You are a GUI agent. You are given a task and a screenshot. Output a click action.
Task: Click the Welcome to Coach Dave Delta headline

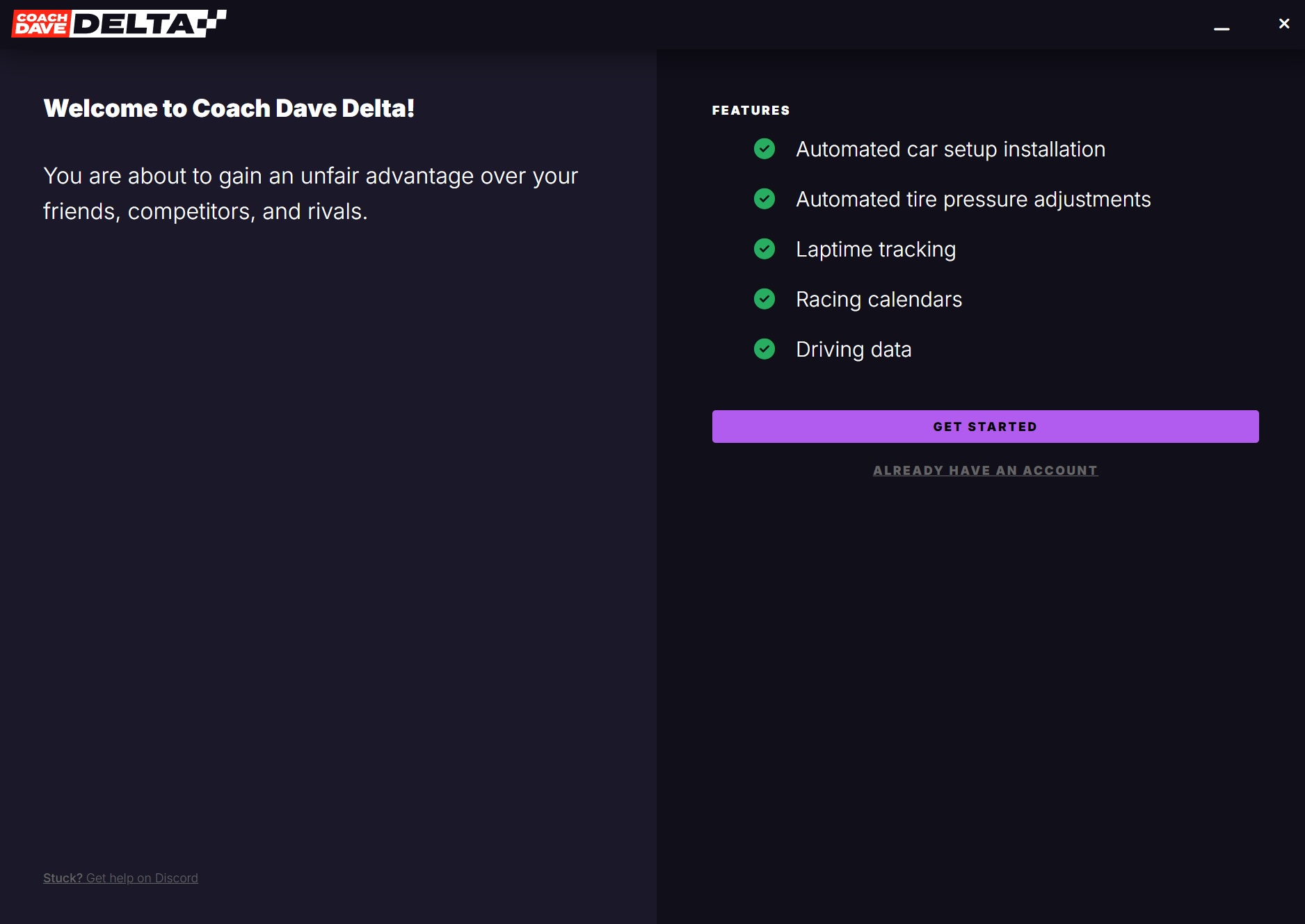pyautogui.click(x=230, y=108)
